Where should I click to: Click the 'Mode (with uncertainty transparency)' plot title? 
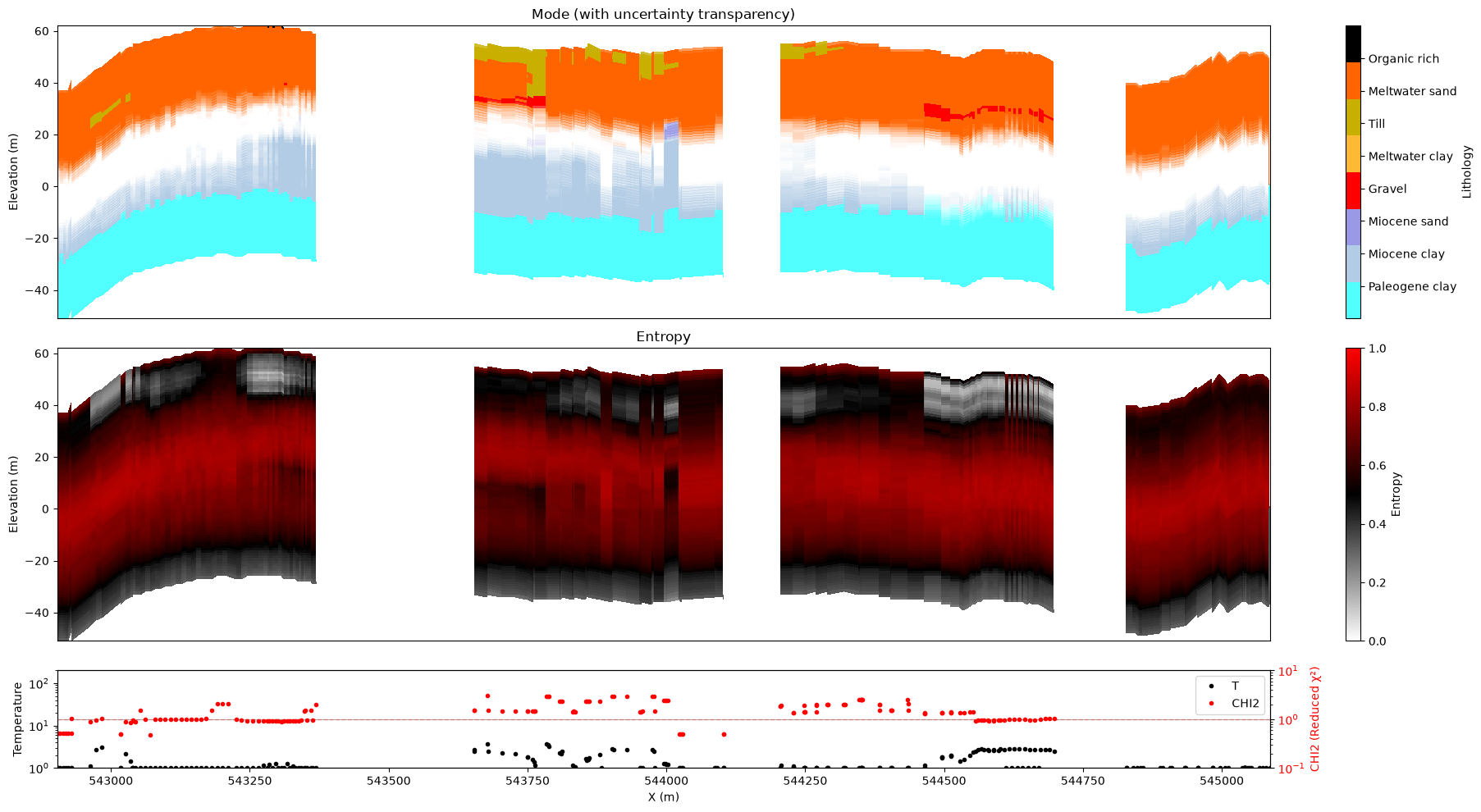pos(663,14)
